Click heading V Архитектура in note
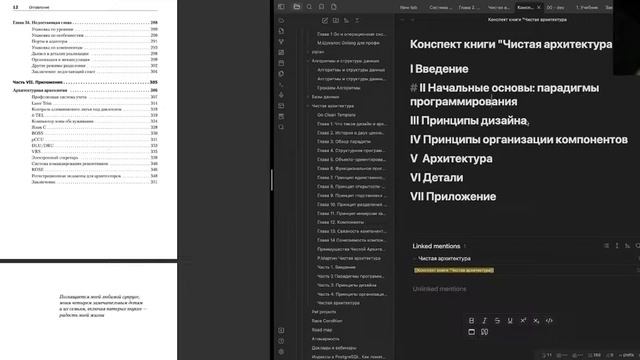The width and height of the screenshot is (640, 360). (x=451, y=158)
